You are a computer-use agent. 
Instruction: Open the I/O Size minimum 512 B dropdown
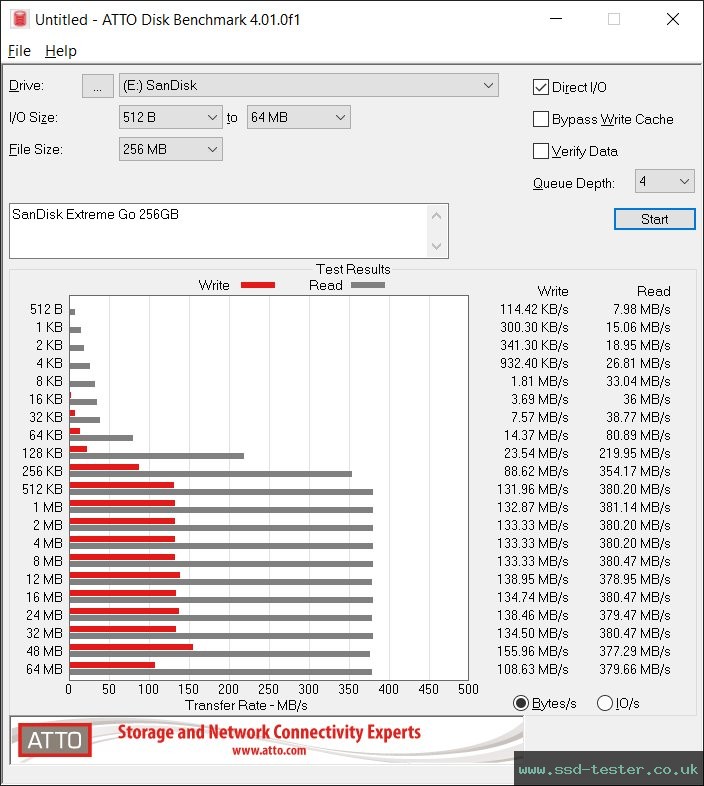tap(170, 117)
